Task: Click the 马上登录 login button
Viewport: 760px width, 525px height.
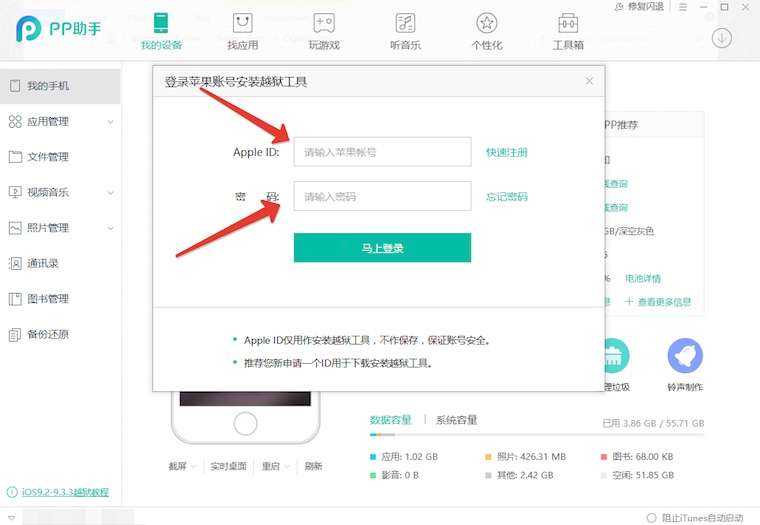Action: (x=382, y=248)
